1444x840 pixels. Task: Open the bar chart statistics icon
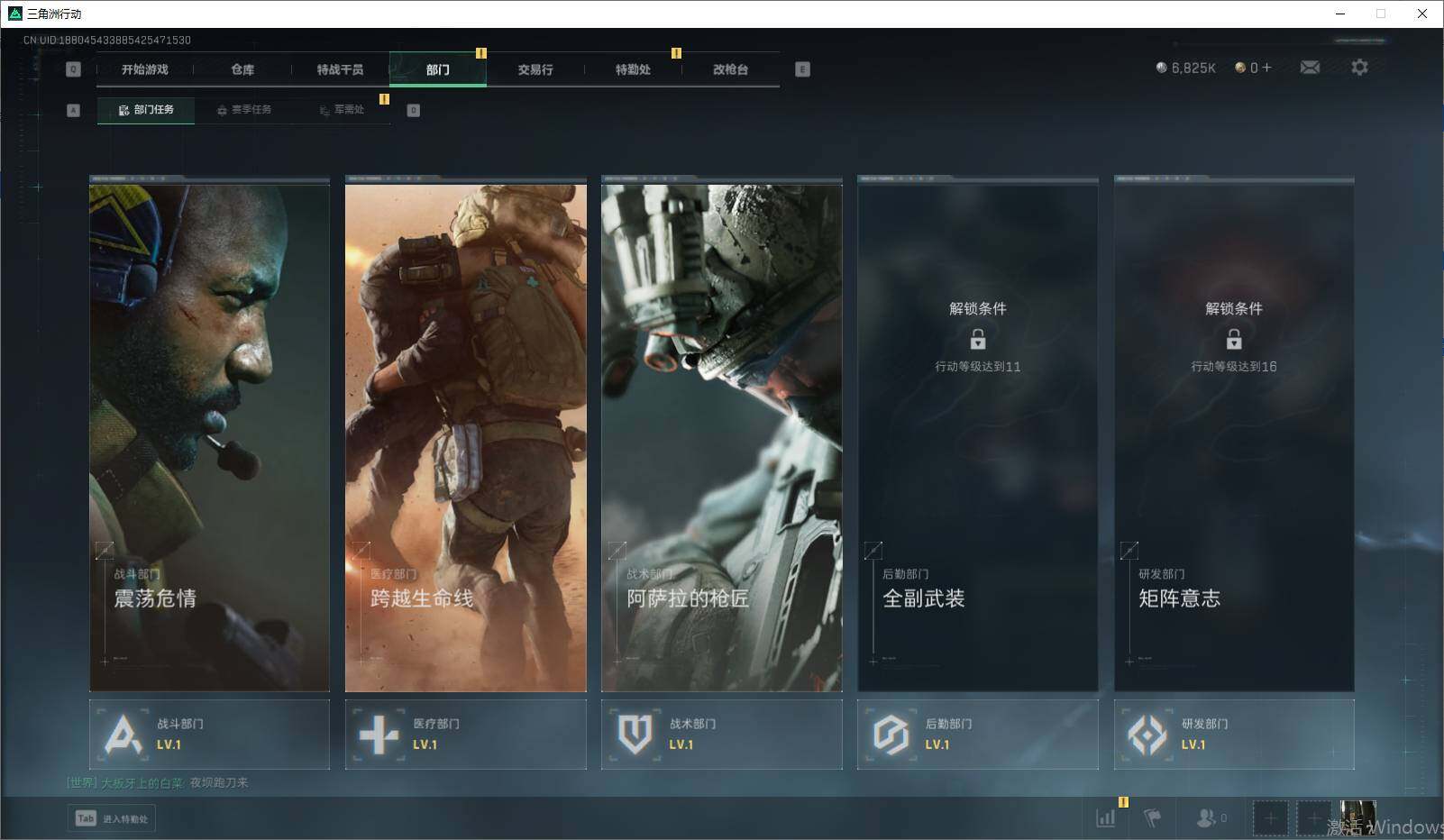pos(1105,817)
